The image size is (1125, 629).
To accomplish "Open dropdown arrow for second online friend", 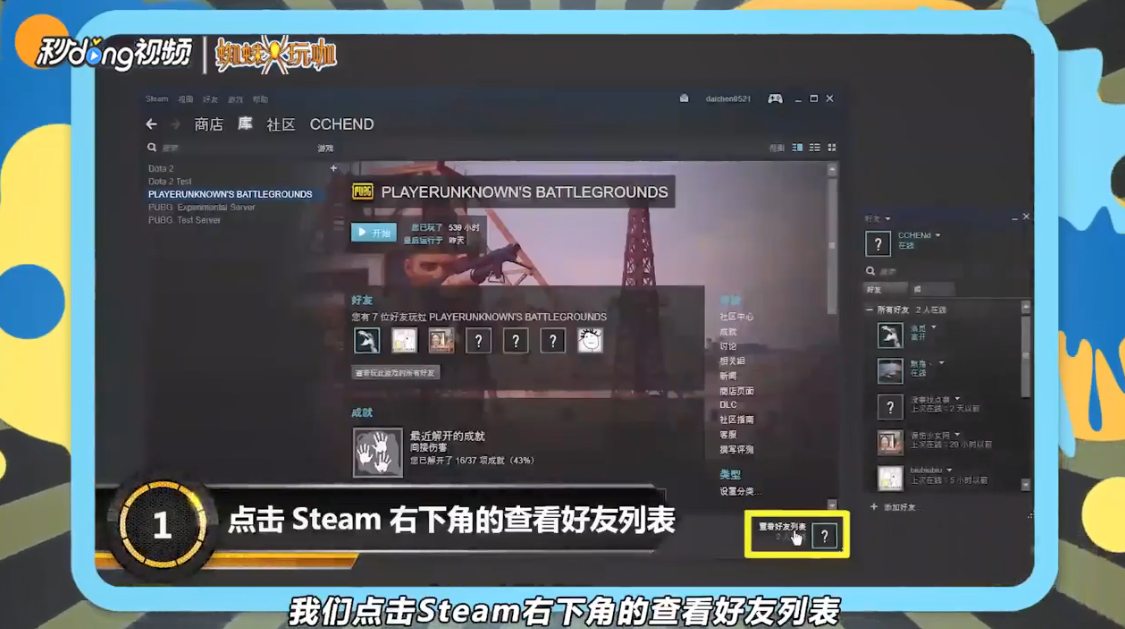I will pyautogui.click(x=941, y=363).
